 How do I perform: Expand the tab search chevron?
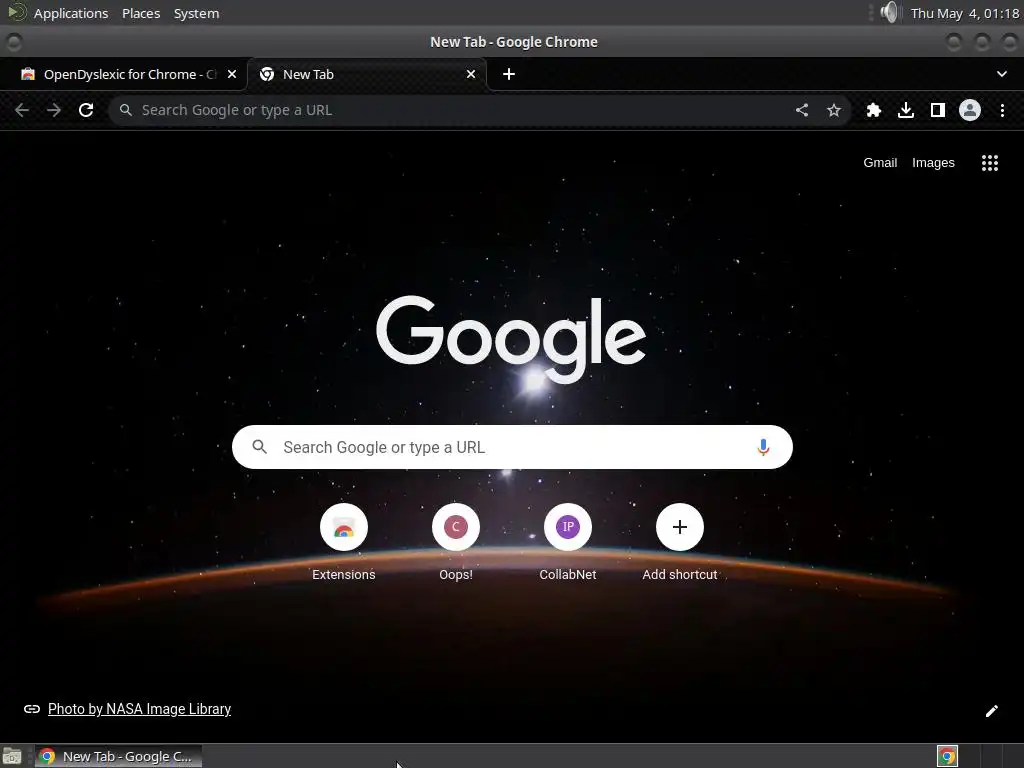click(x=1002, y=74)
